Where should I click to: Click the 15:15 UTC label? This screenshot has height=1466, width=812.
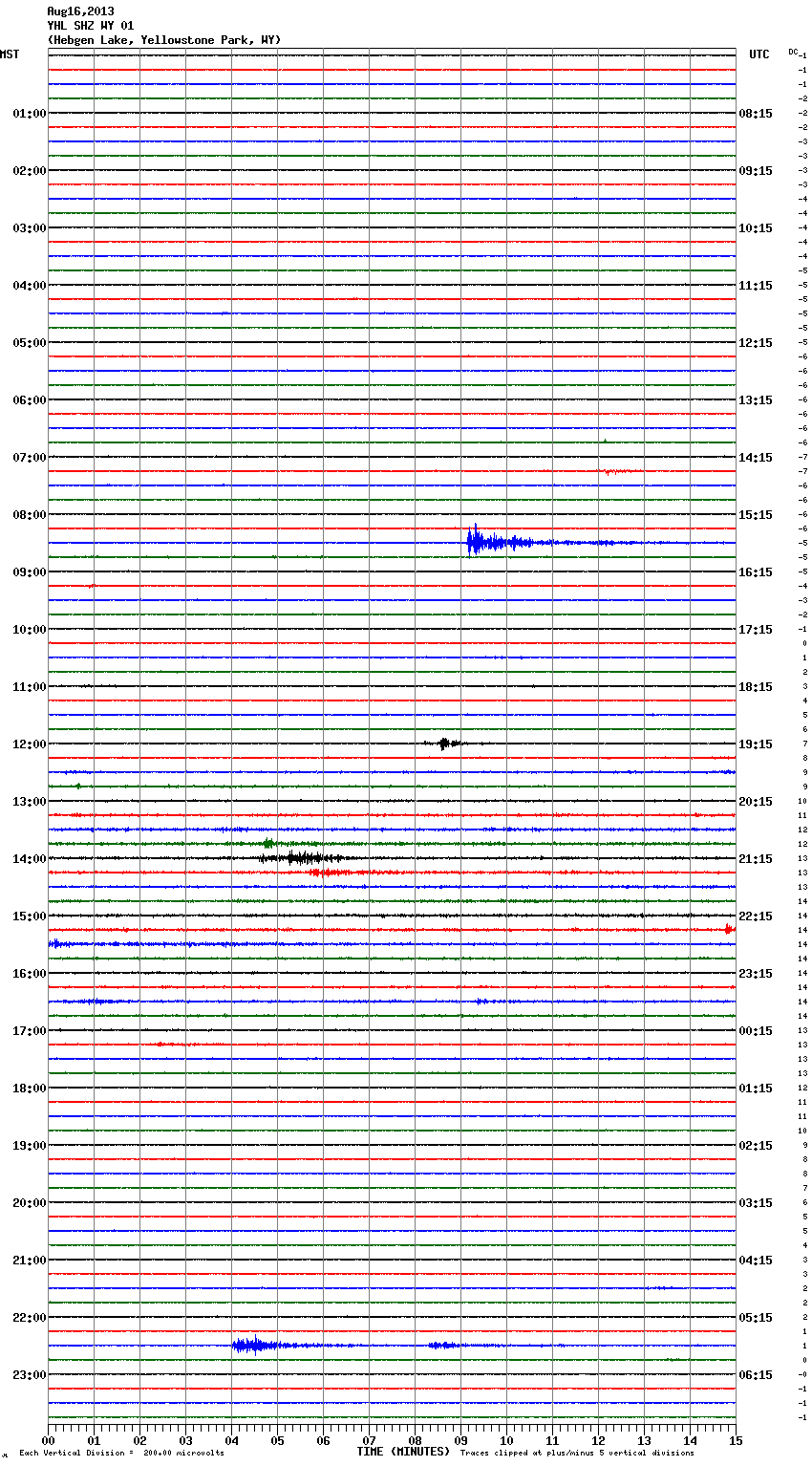[756, 515]
